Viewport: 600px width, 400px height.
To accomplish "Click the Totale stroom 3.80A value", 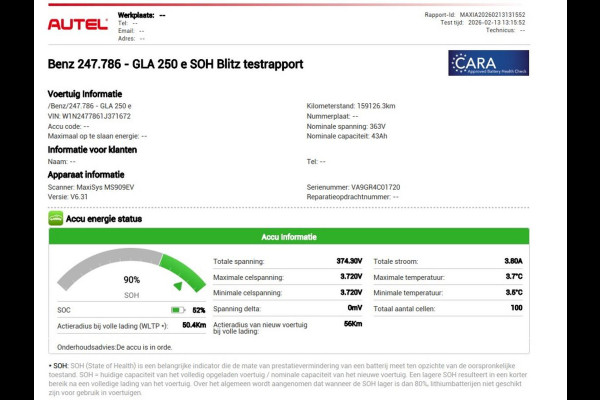I will [513, 261].
